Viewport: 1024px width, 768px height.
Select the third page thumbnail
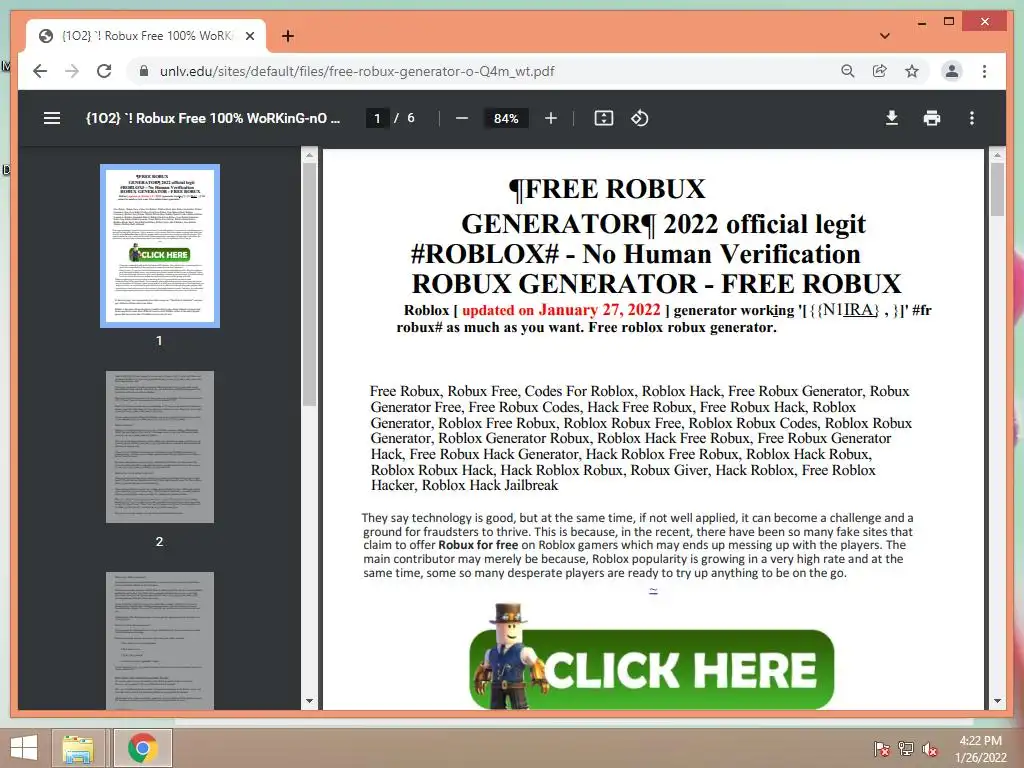coord(160,640)
